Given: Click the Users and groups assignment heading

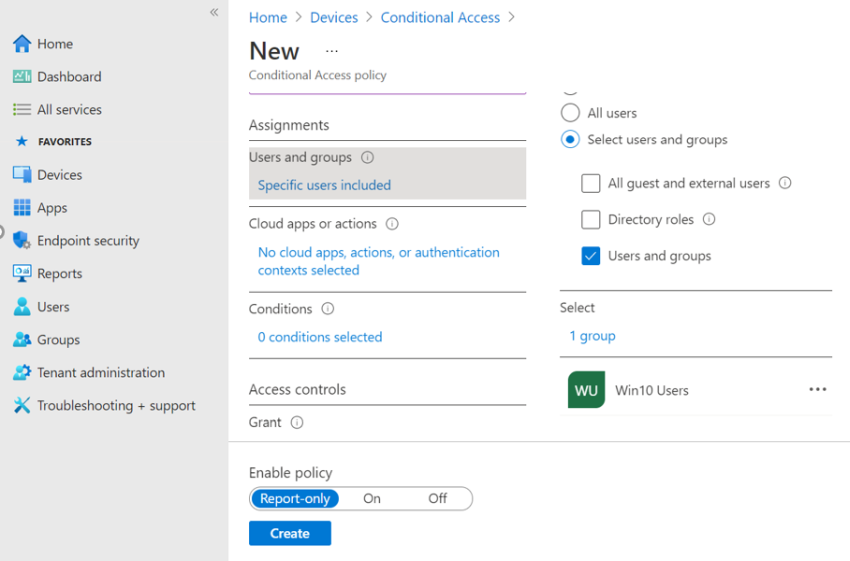Looking at the screenshot, I should pos(300,157).
